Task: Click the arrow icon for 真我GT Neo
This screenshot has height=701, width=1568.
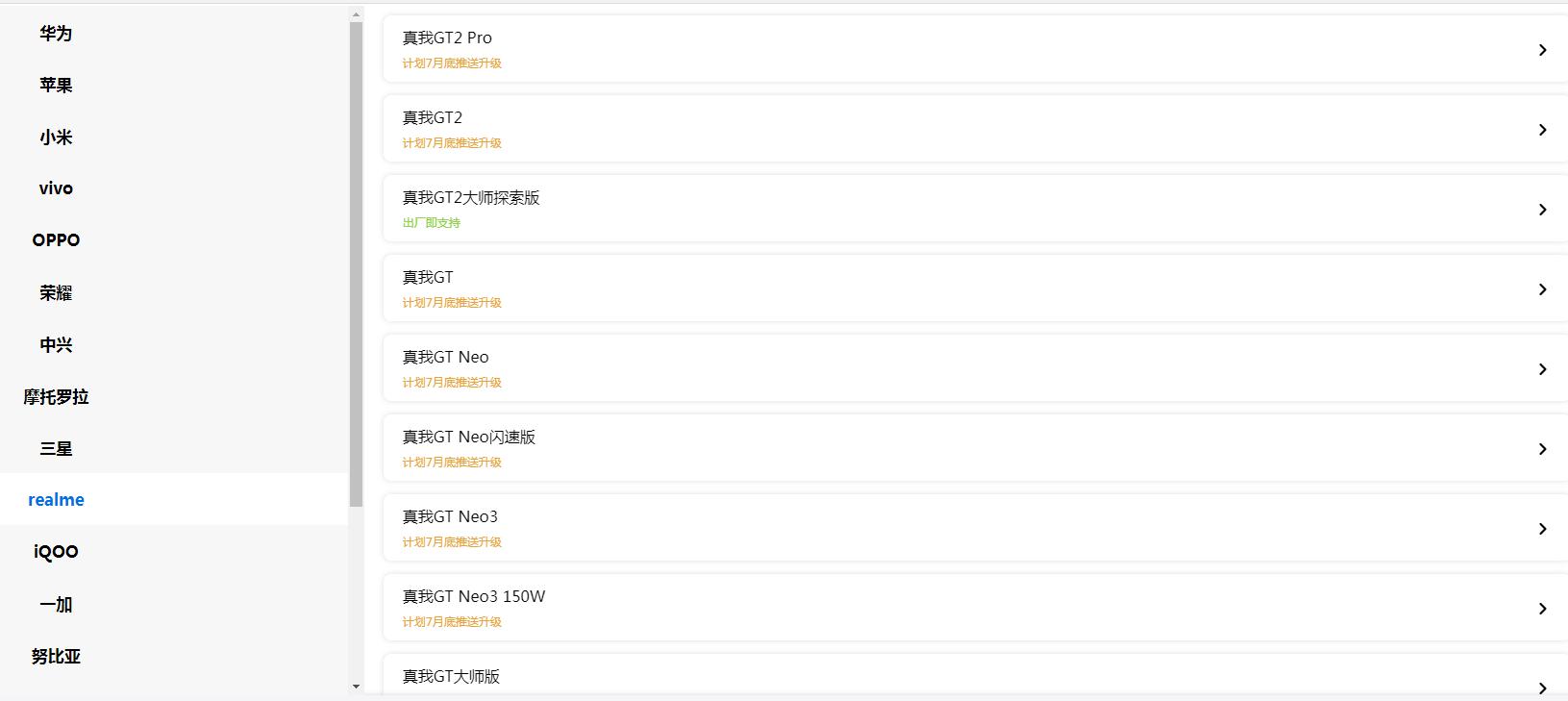Action: (x=1542, y=369)
